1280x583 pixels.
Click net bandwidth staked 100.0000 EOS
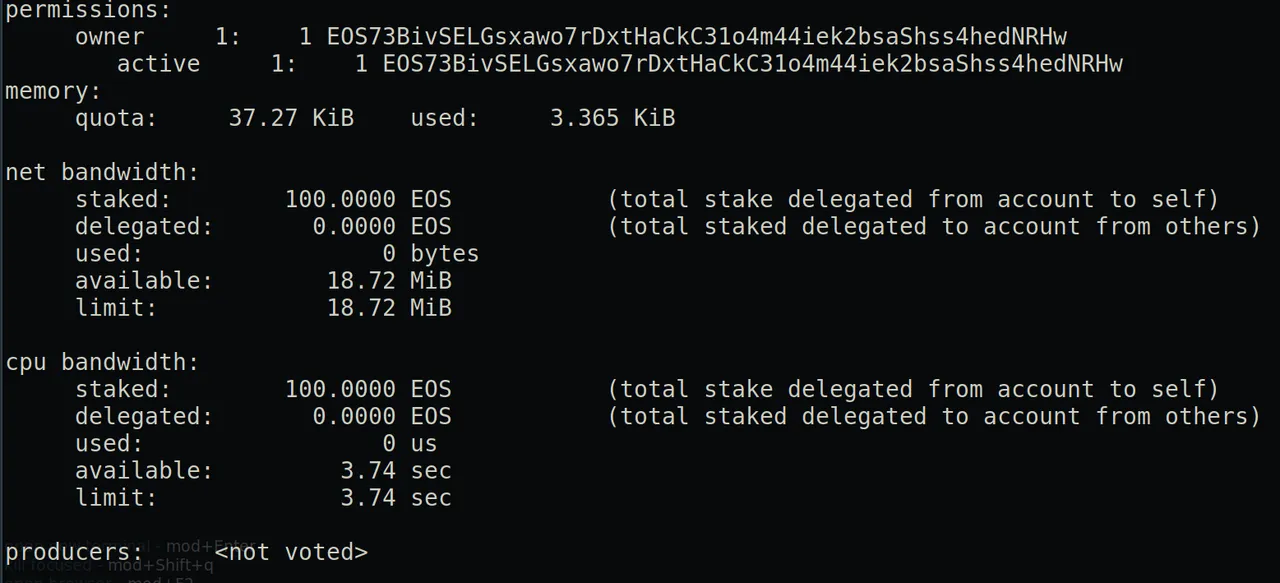(x=368, y=199)
